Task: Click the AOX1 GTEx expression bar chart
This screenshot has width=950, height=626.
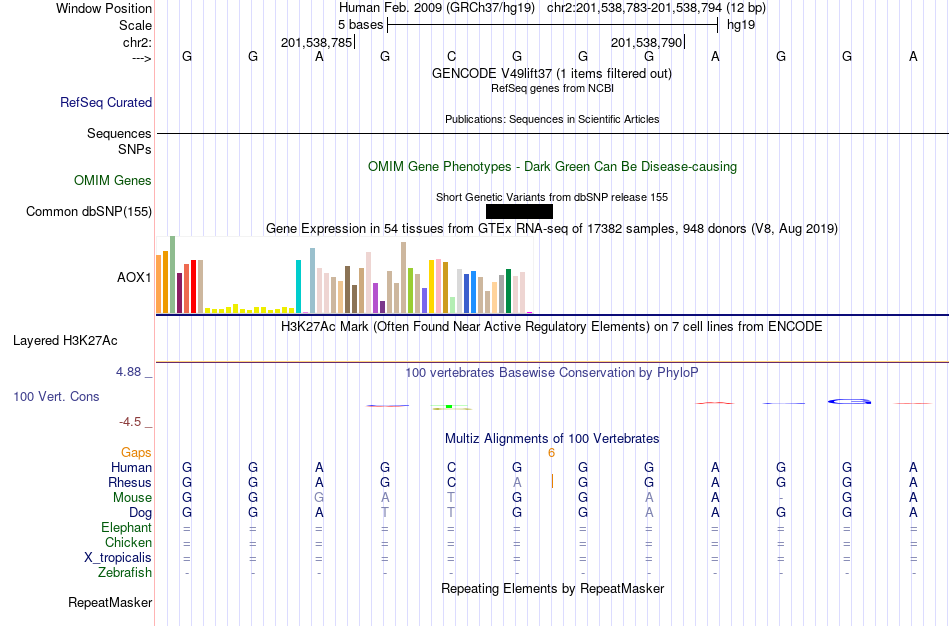Action: (x=344, y=275)
